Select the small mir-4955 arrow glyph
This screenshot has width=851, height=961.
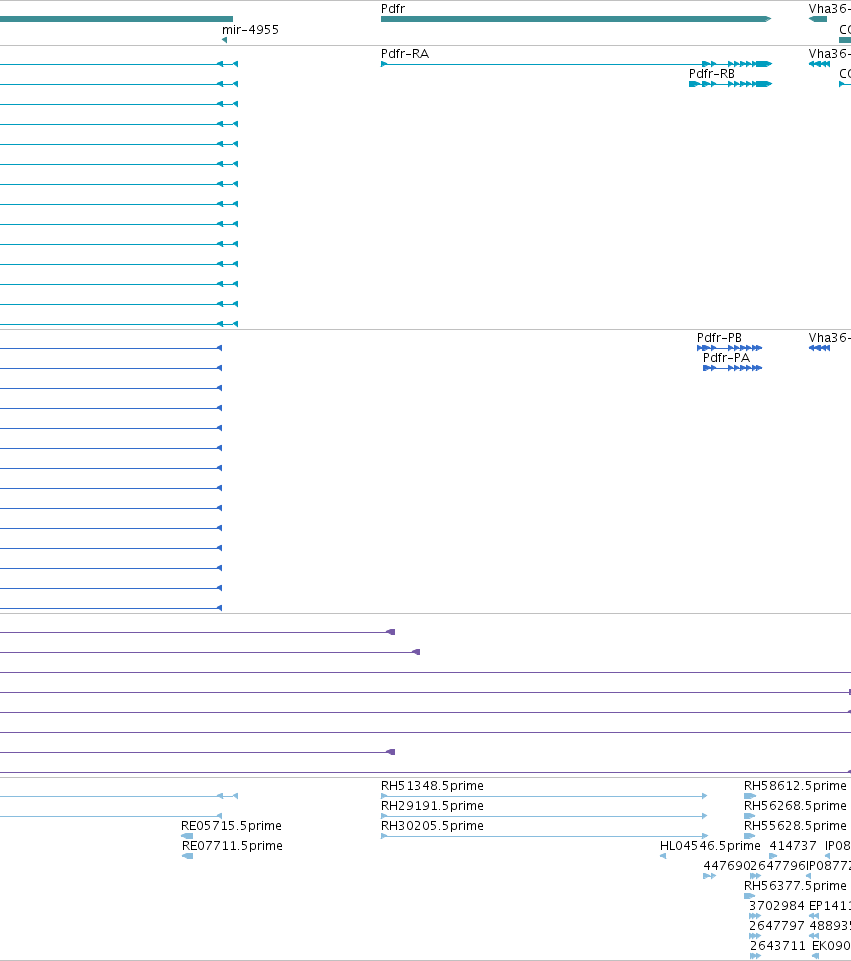coord(224,40)
